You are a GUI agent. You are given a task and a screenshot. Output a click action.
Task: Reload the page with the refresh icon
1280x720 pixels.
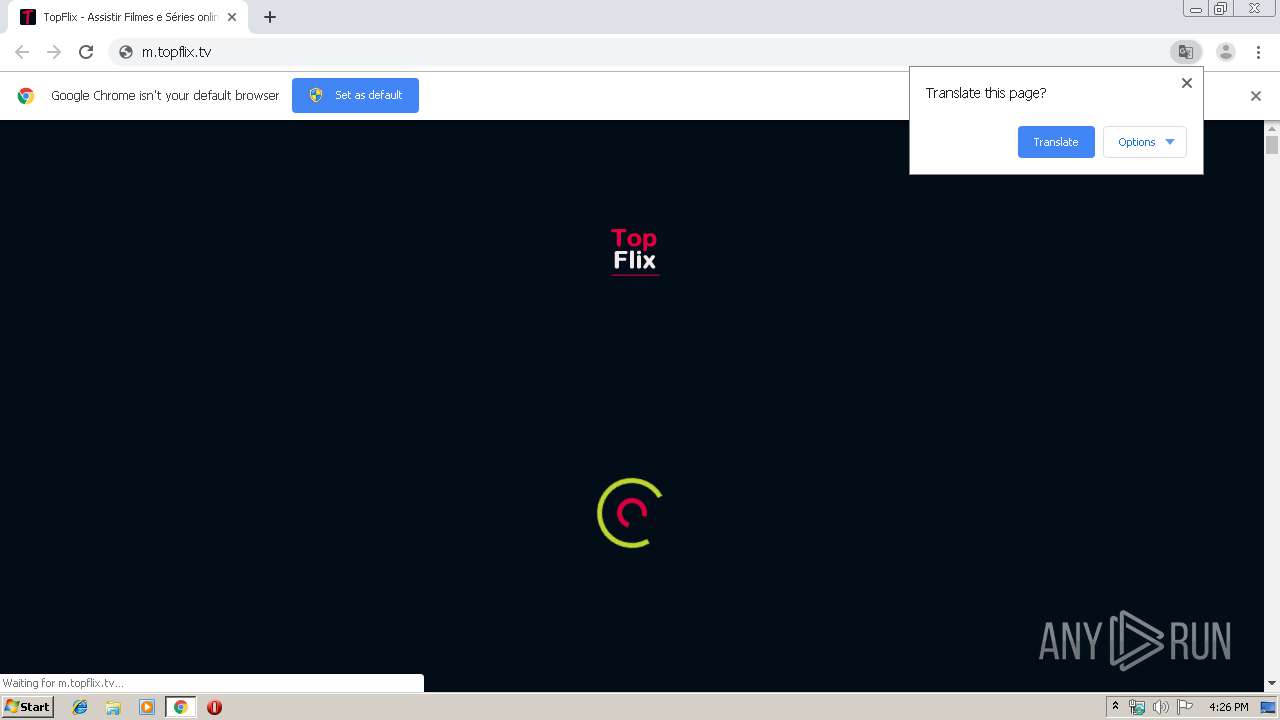[x=86, y=52]
